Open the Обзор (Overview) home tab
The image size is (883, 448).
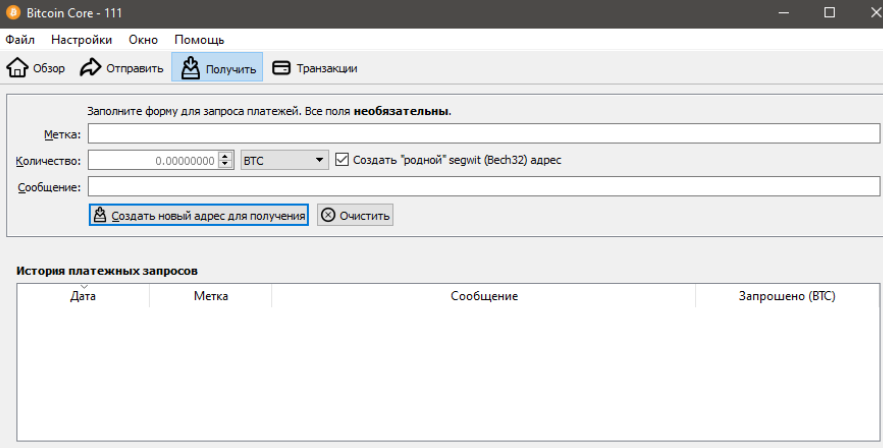tap(35, 68)
